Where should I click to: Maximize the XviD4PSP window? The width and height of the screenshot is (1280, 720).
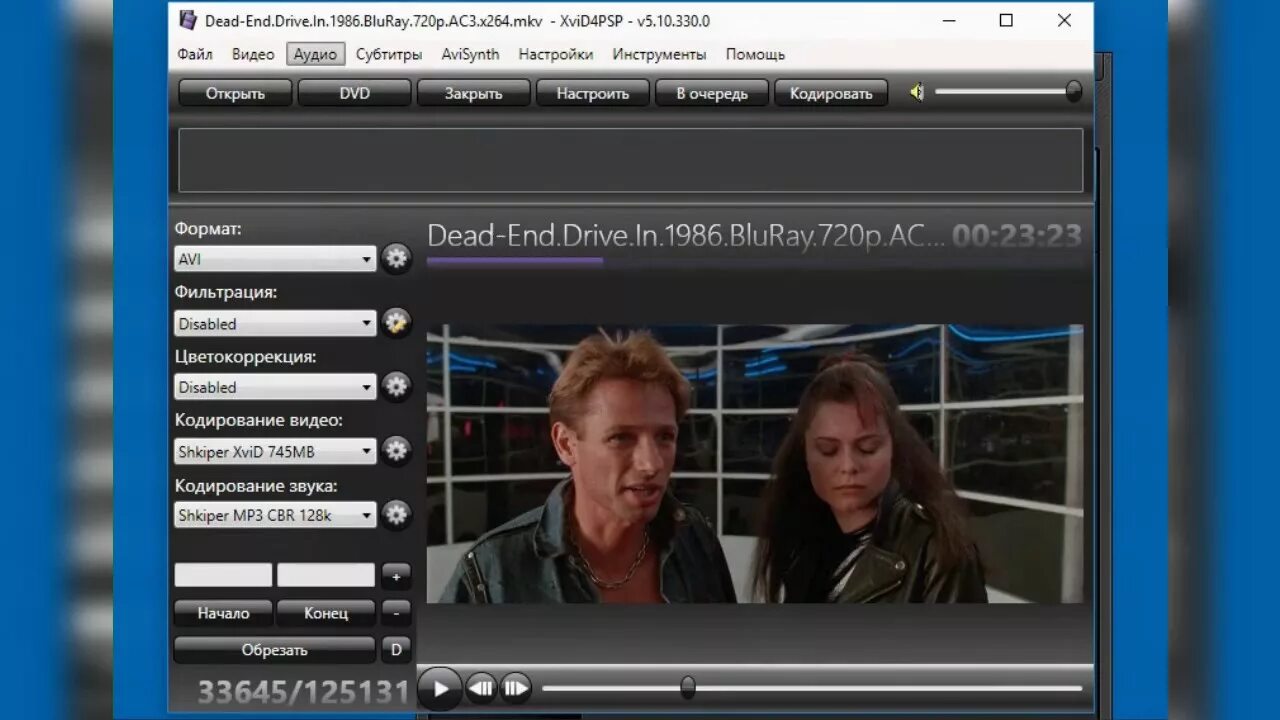pos(1006,20)
